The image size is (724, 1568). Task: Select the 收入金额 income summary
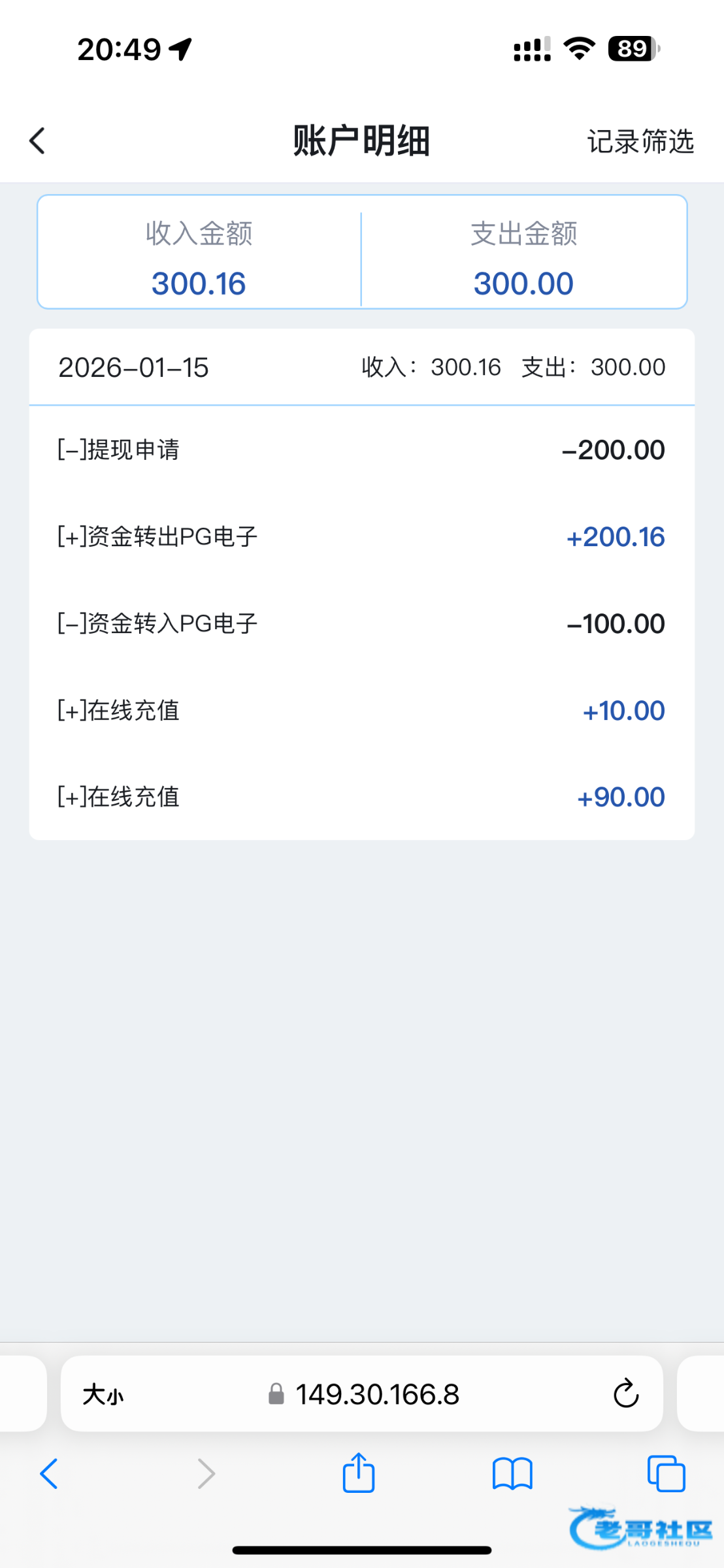click(x=199, y=257)
